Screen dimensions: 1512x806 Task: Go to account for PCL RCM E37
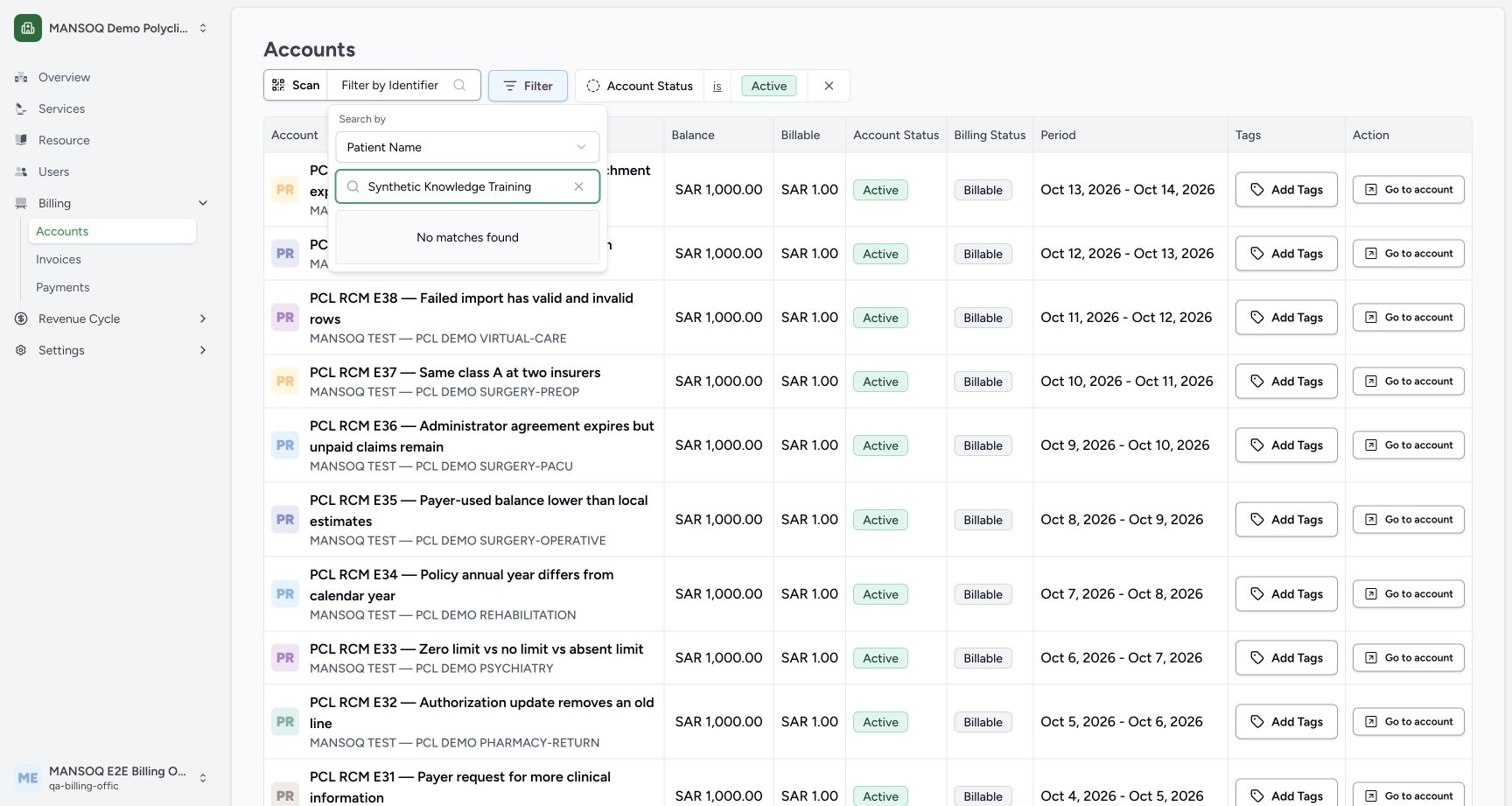point(1408,381)
